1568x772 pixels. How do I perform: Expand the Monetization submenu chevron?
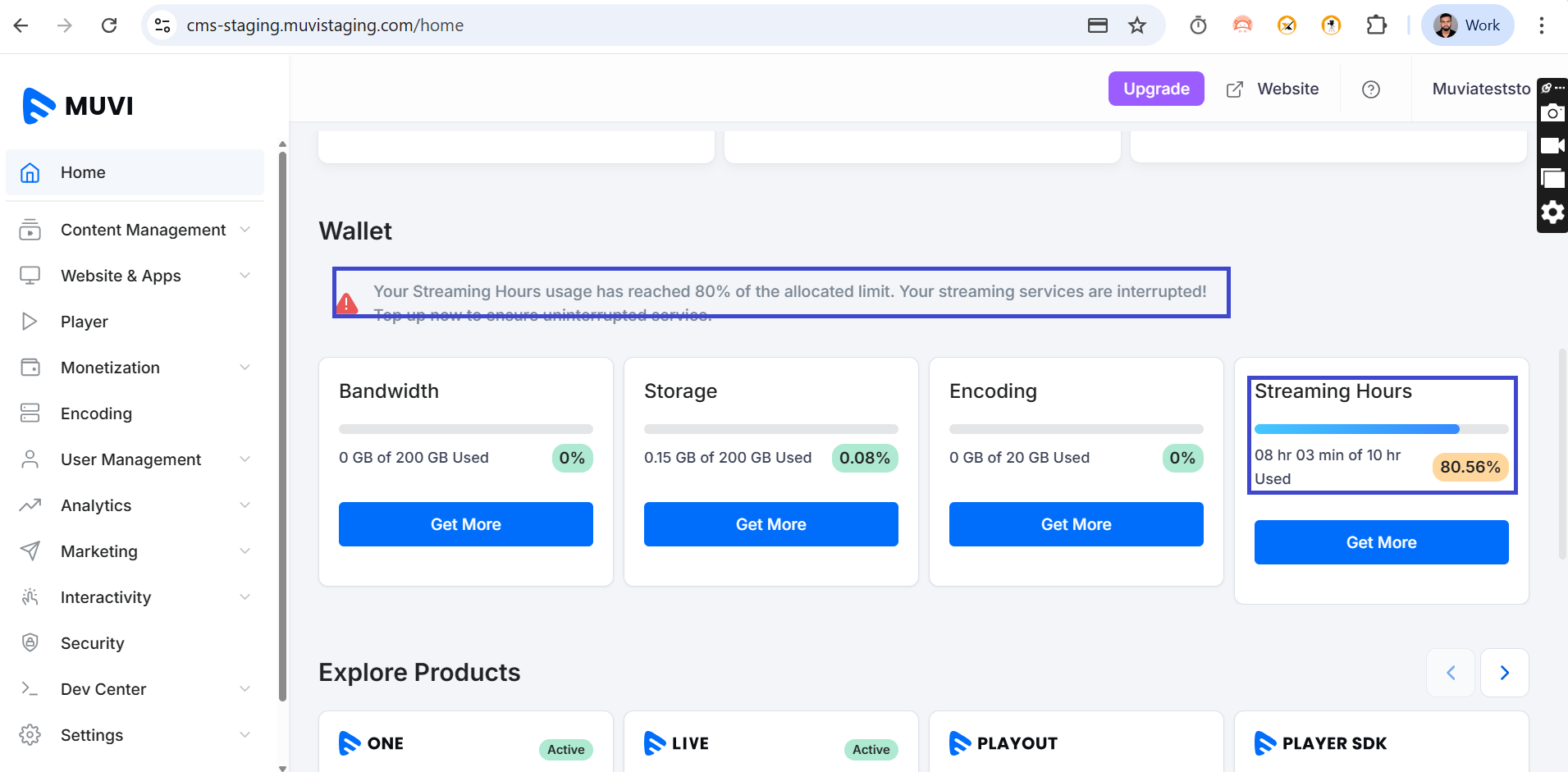coord(245,368)
